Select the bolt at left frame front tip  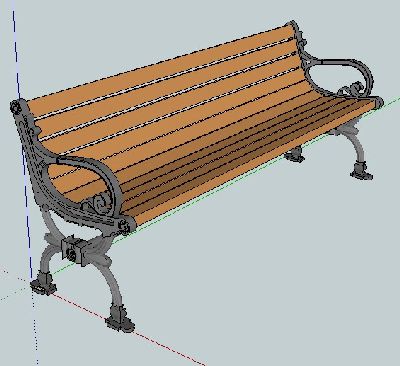[125, 227]
